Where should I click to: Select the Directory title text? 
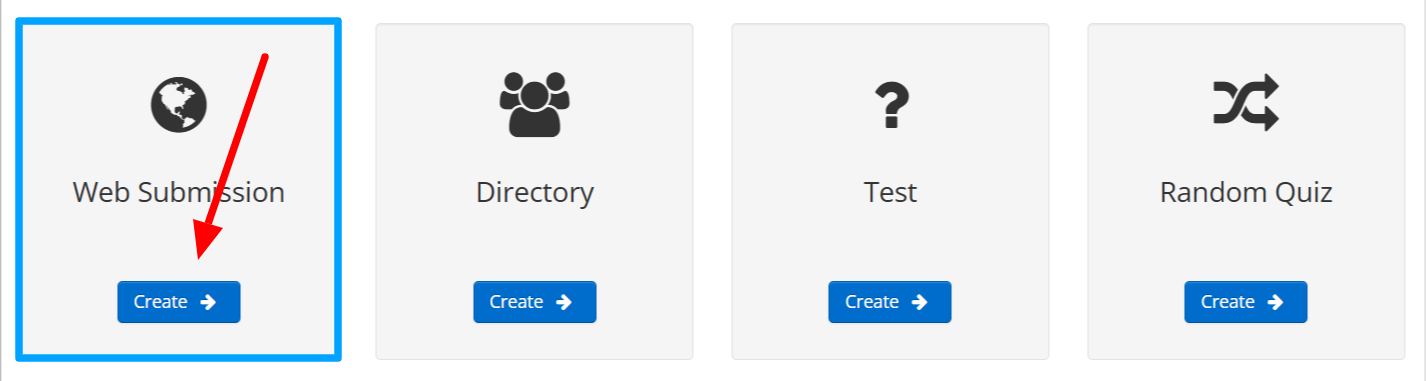pos(535,192)
